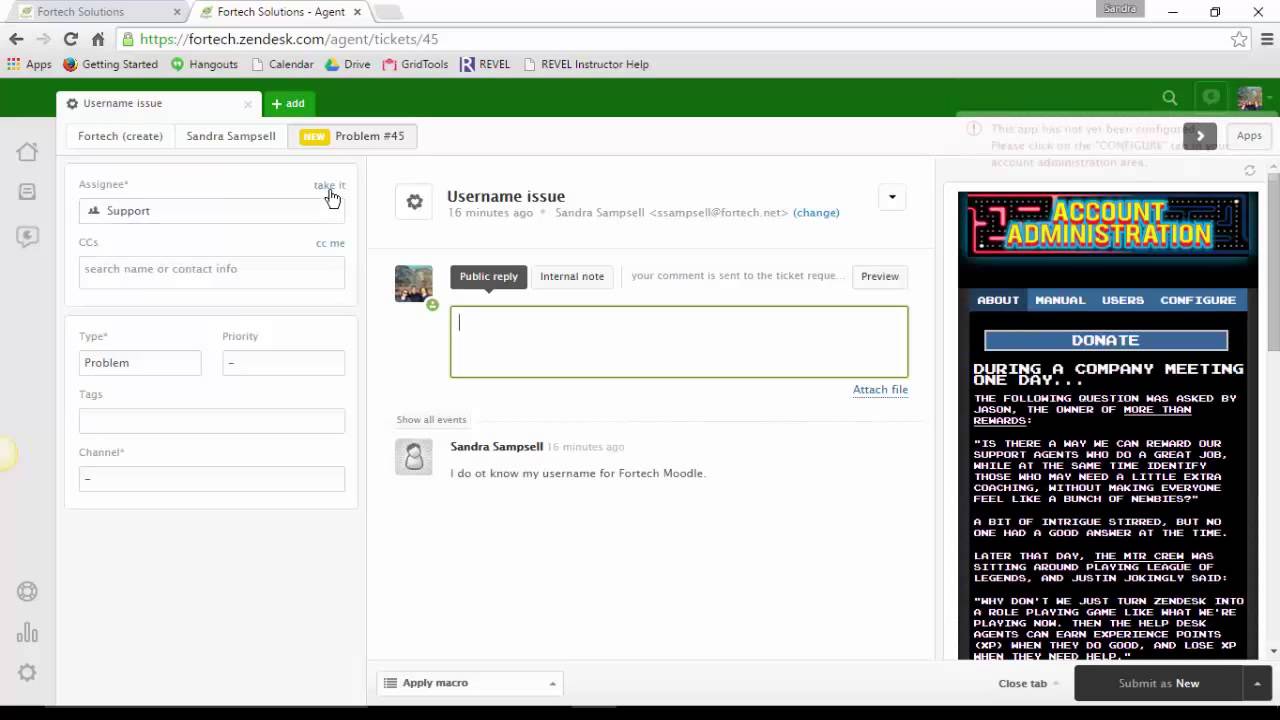Screen dimensions: 1280x720
Task: Open the Apply macro dropdown
Action: [470, 683]
